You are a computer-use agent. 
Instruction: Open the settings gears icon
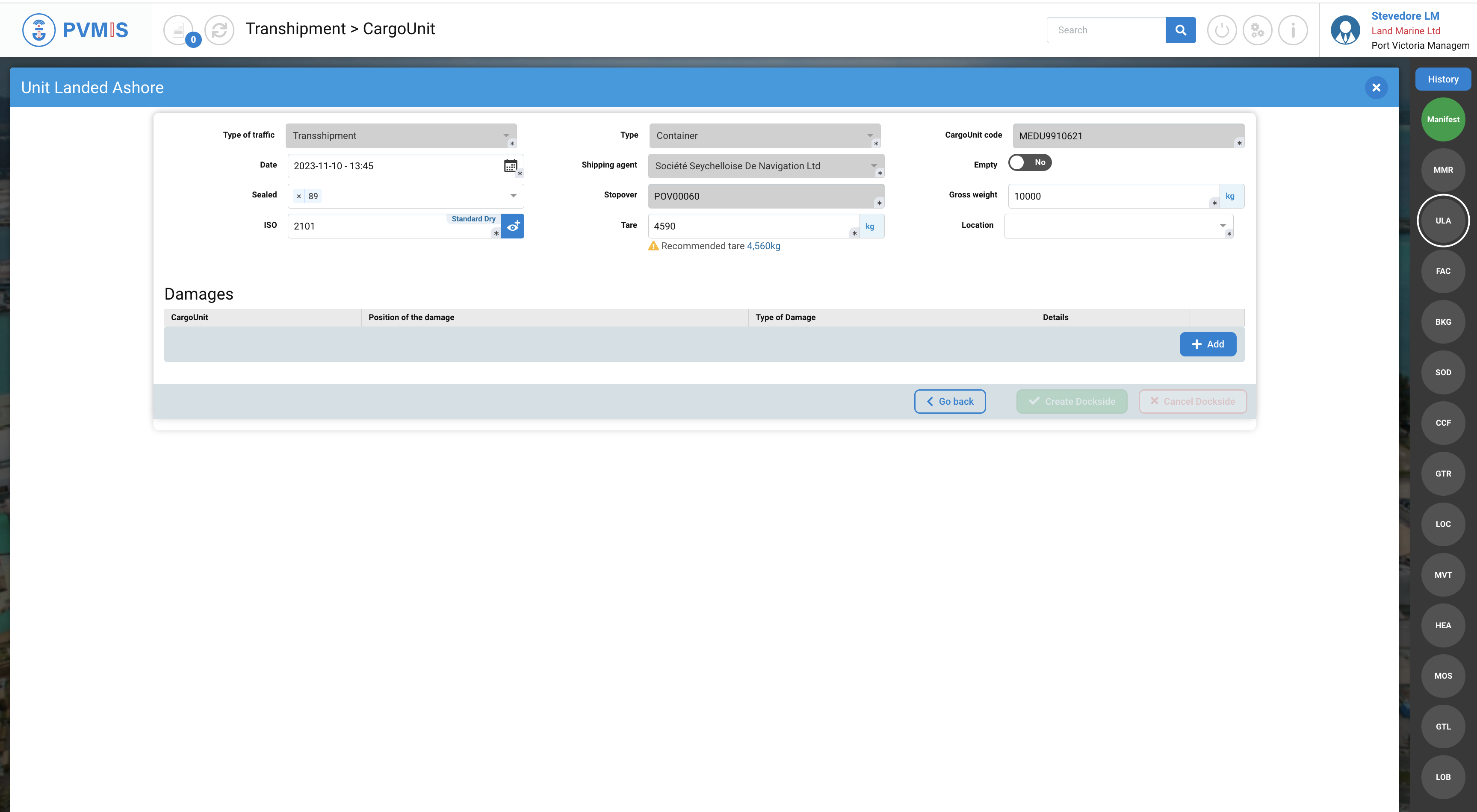[x=1257, y=30]
